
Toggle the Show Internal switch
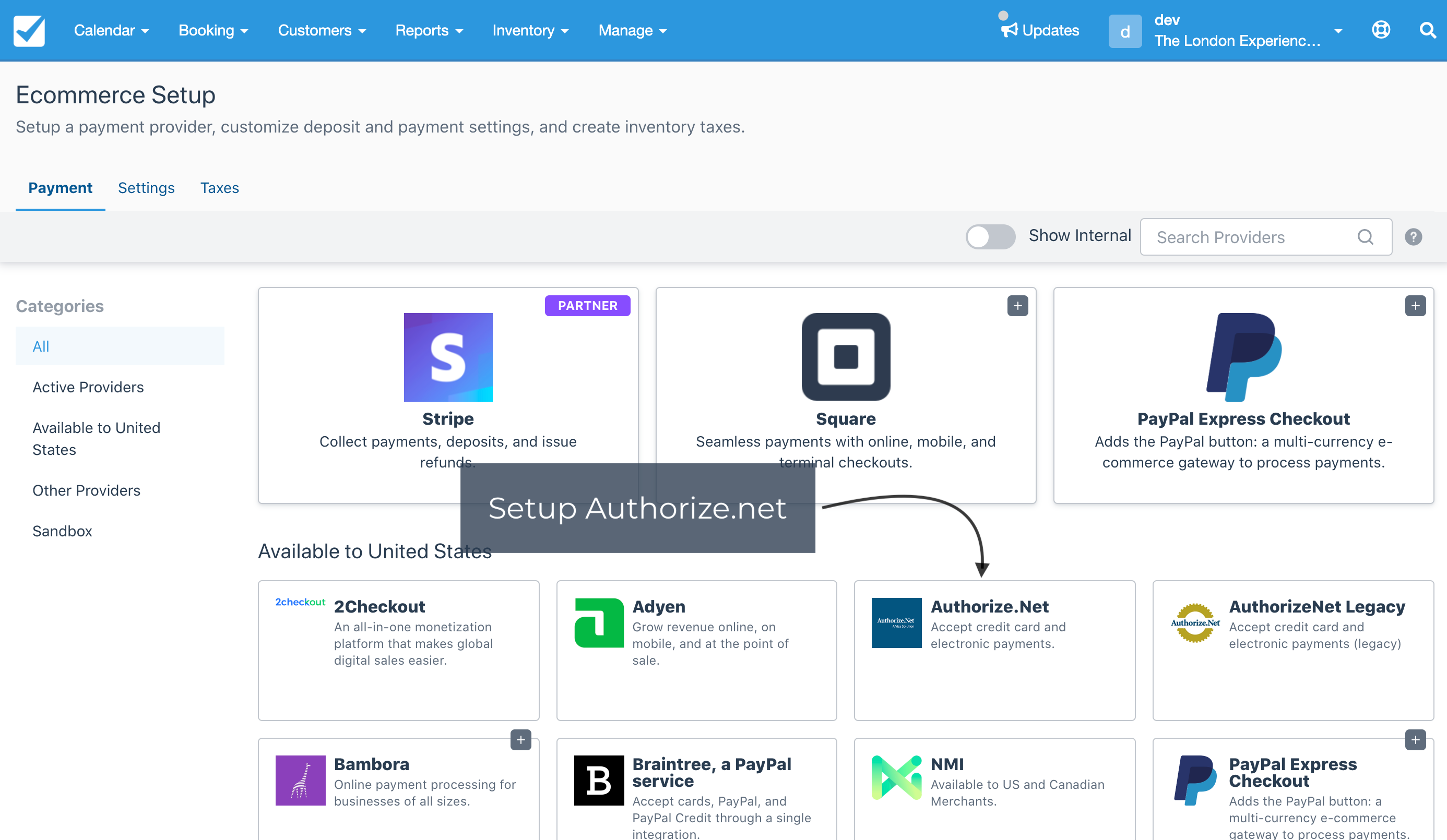[991, 236]
